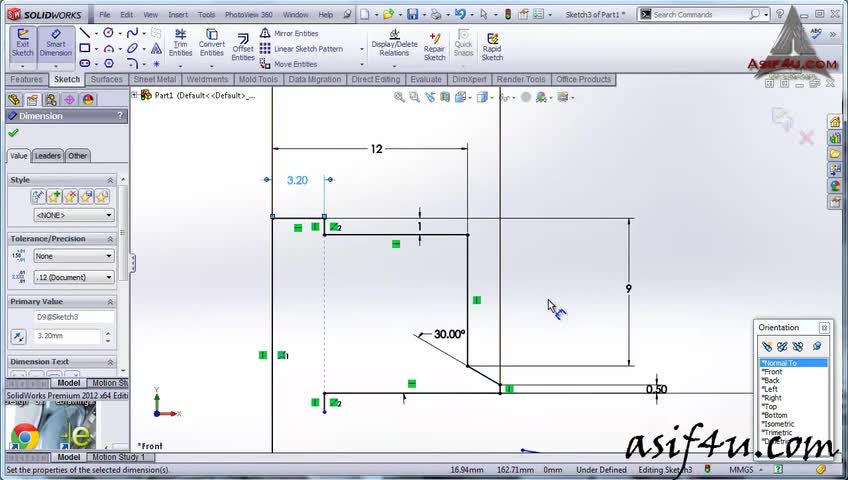Collapse the Style section

pyautogui.click(x=110, y=180)
